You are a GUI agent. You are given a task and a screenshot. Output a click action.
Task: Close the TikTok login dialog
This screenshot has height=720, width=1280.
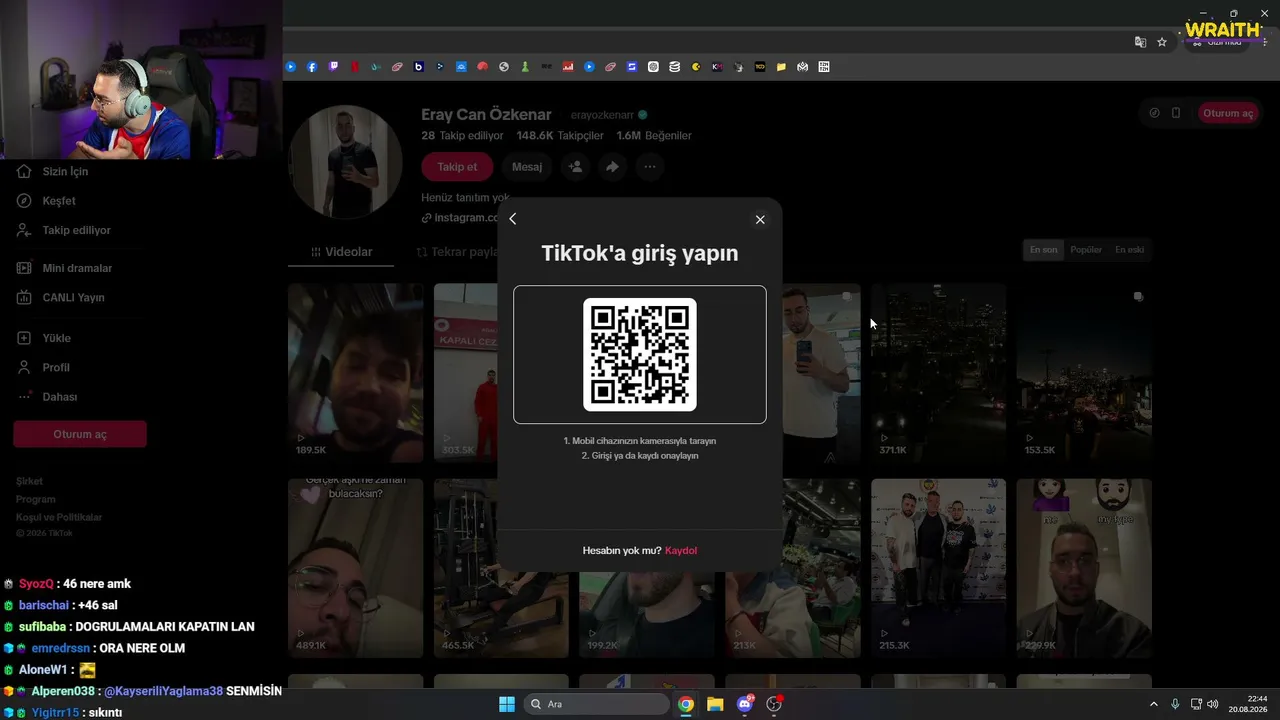[x=760, y=220]
